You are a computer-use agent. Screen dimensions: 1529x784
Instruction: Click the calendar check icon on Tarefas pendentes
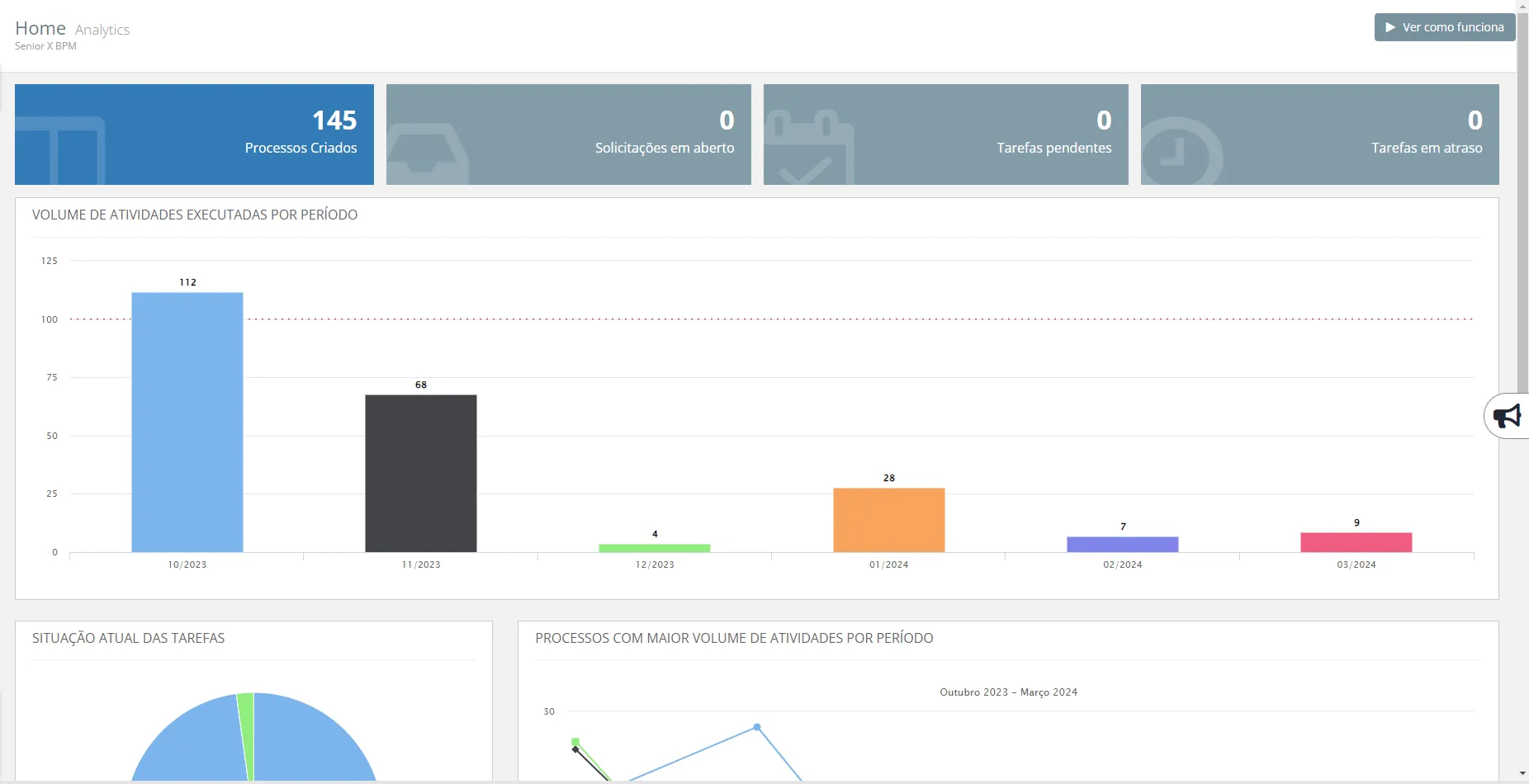pos(809,149)
